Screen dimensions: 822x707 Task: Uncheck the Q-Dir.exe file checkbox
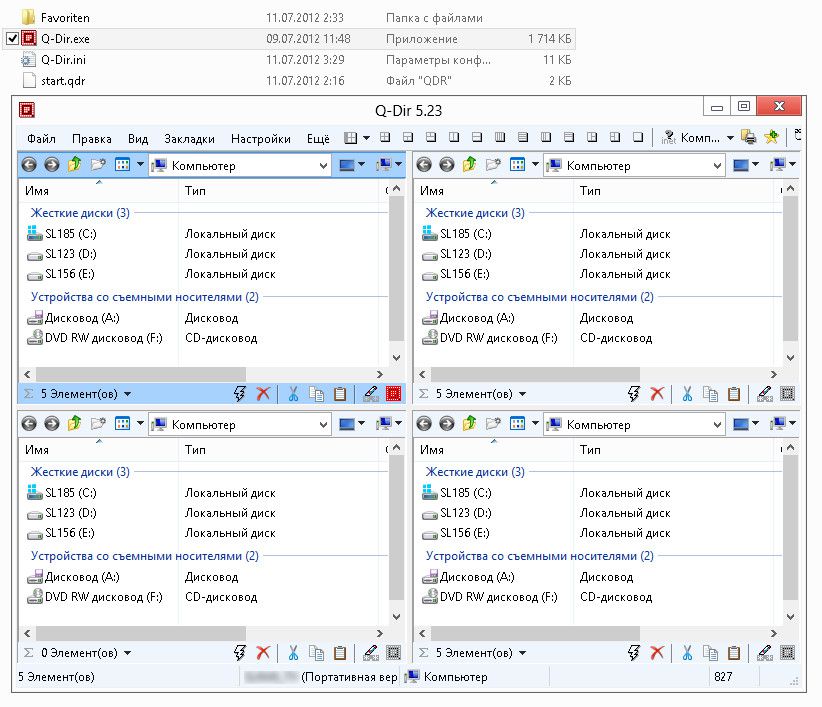tap(12, 39)
